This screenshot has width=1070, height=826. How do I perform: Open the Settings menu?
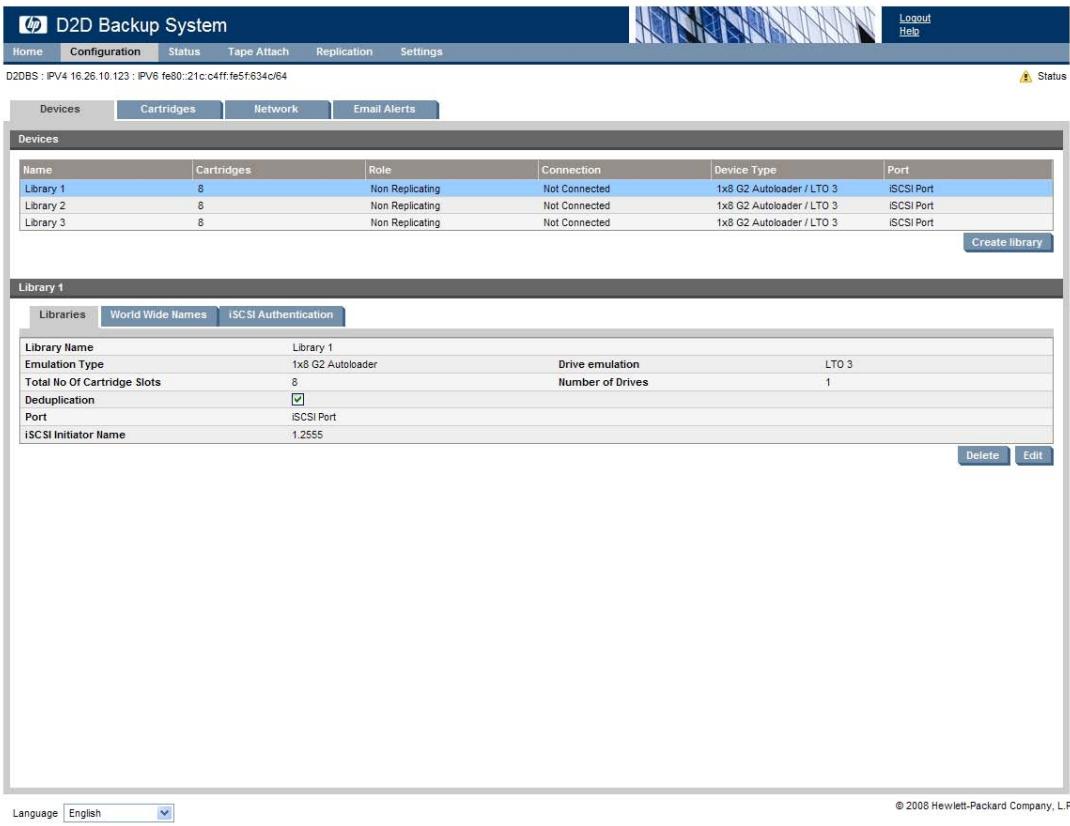click(x=421, y=52)
